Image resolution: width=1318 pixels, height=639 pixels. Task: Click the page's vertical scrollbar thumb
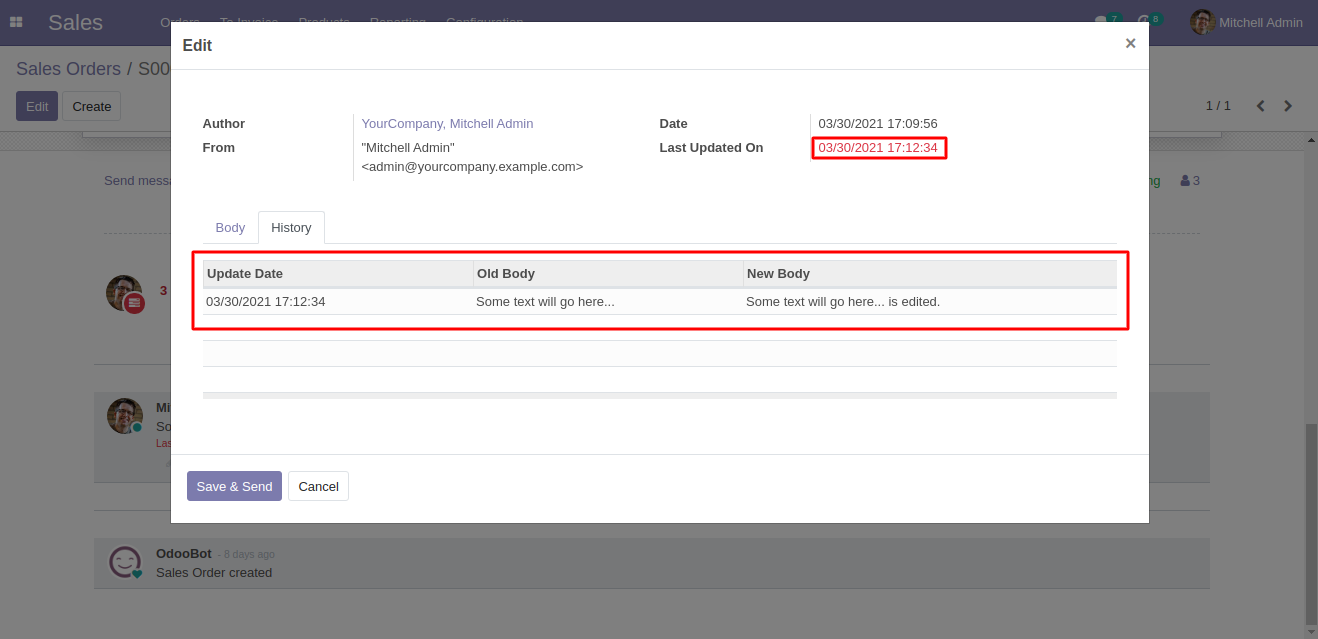tap(1310, 520)
